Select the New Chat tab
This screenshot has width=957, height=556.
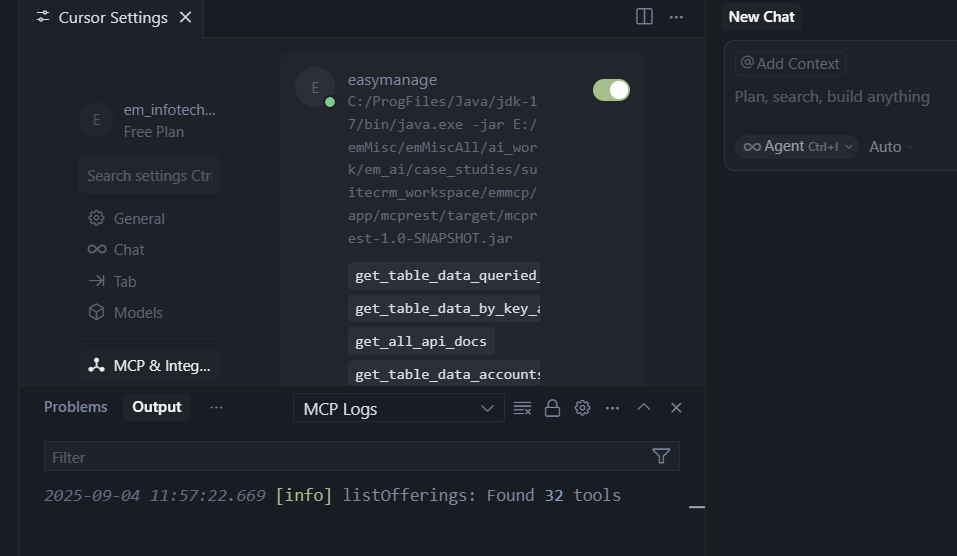click(761, 16)
